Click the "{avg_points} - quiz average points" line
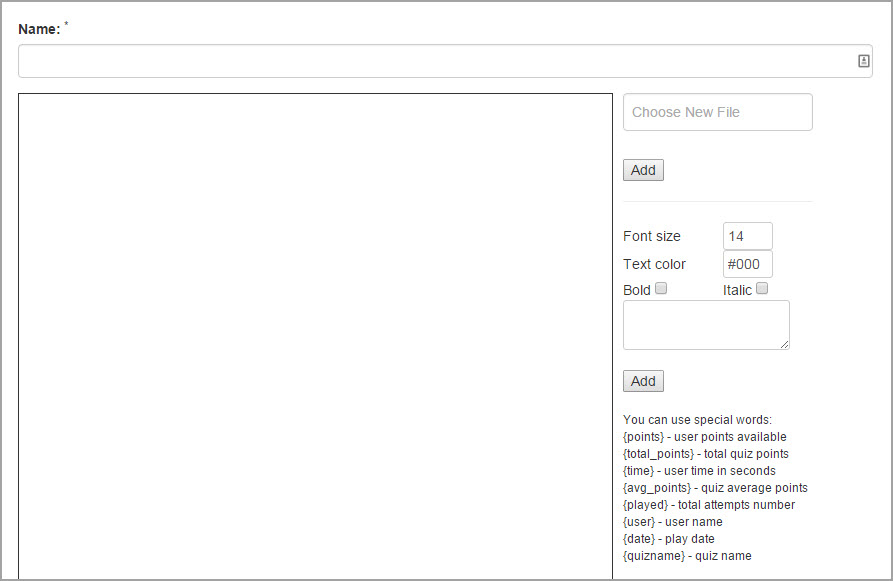 715,488
